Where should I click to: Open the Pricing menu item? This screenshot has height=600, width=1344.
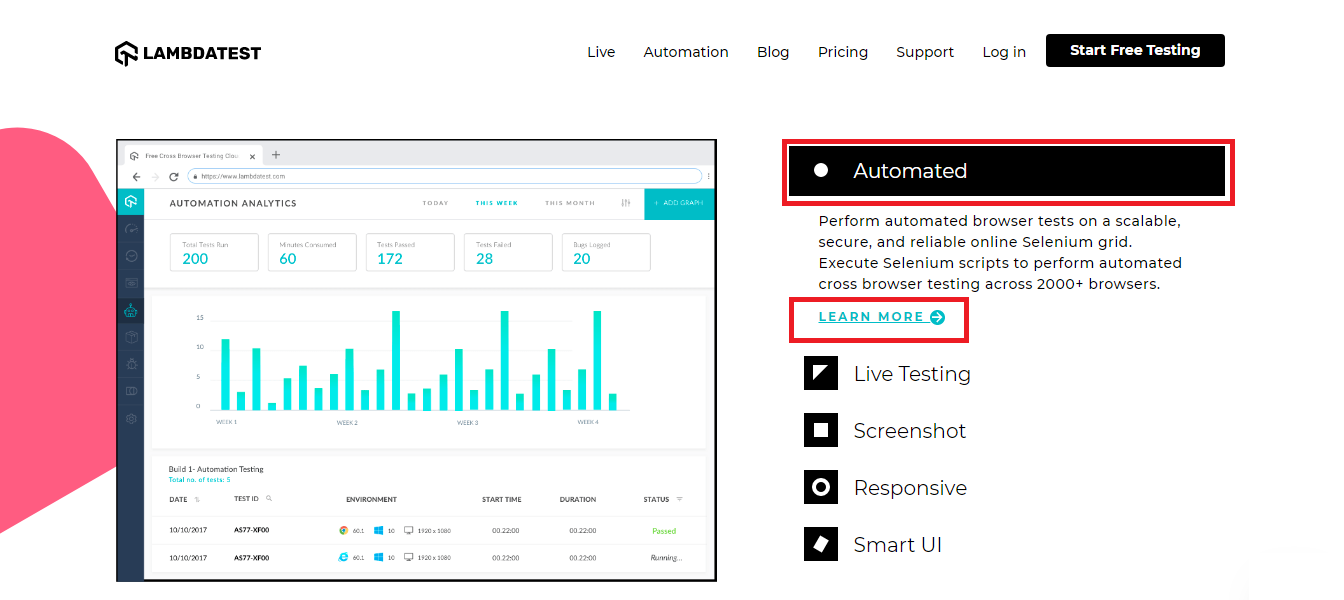(x=843, y=52)
